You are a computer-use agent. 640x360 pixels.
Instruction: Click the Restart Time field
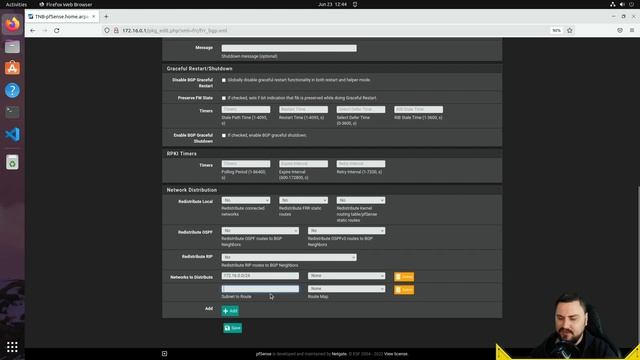[x=303, y=109]
